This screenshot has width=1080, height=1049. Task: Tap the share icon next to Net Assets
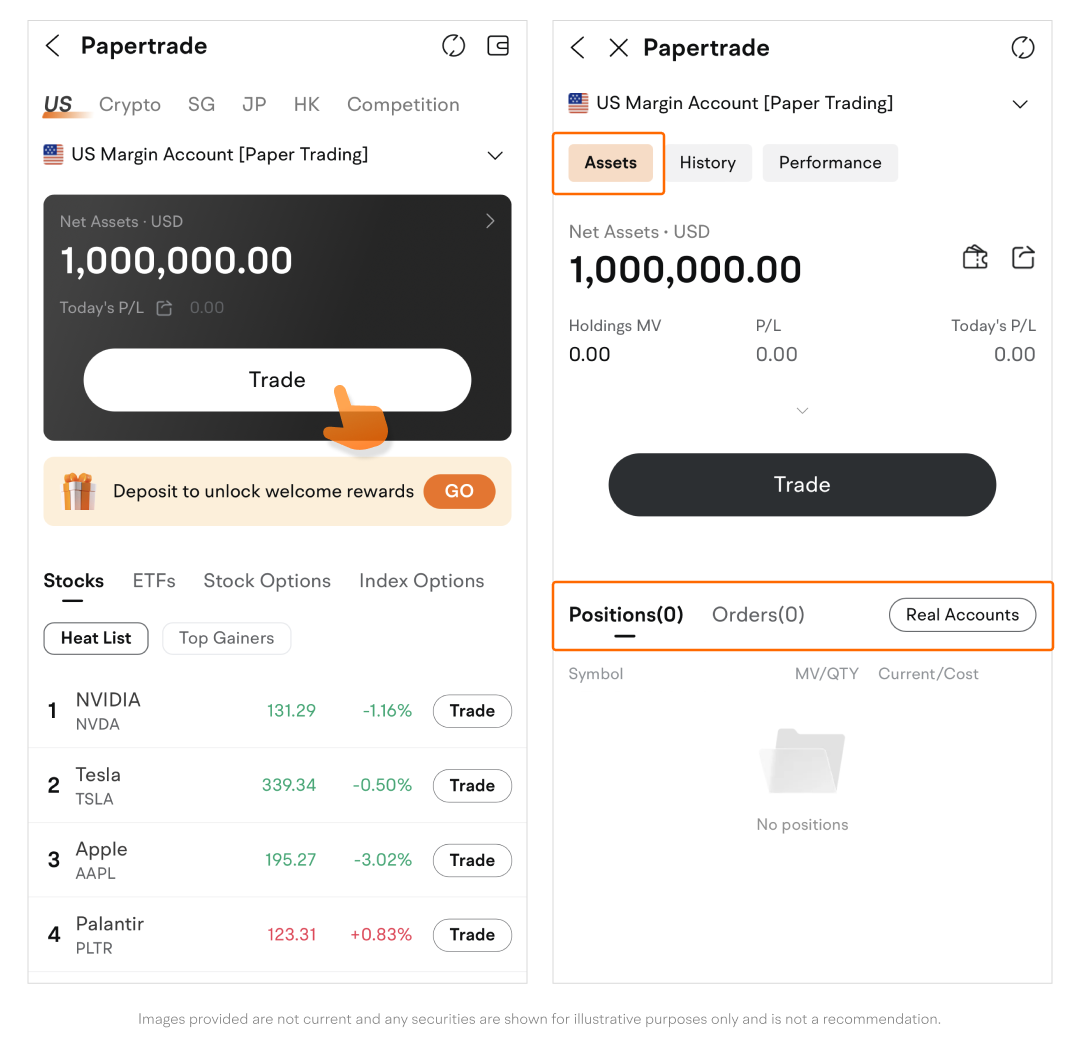coord(1023,258)
